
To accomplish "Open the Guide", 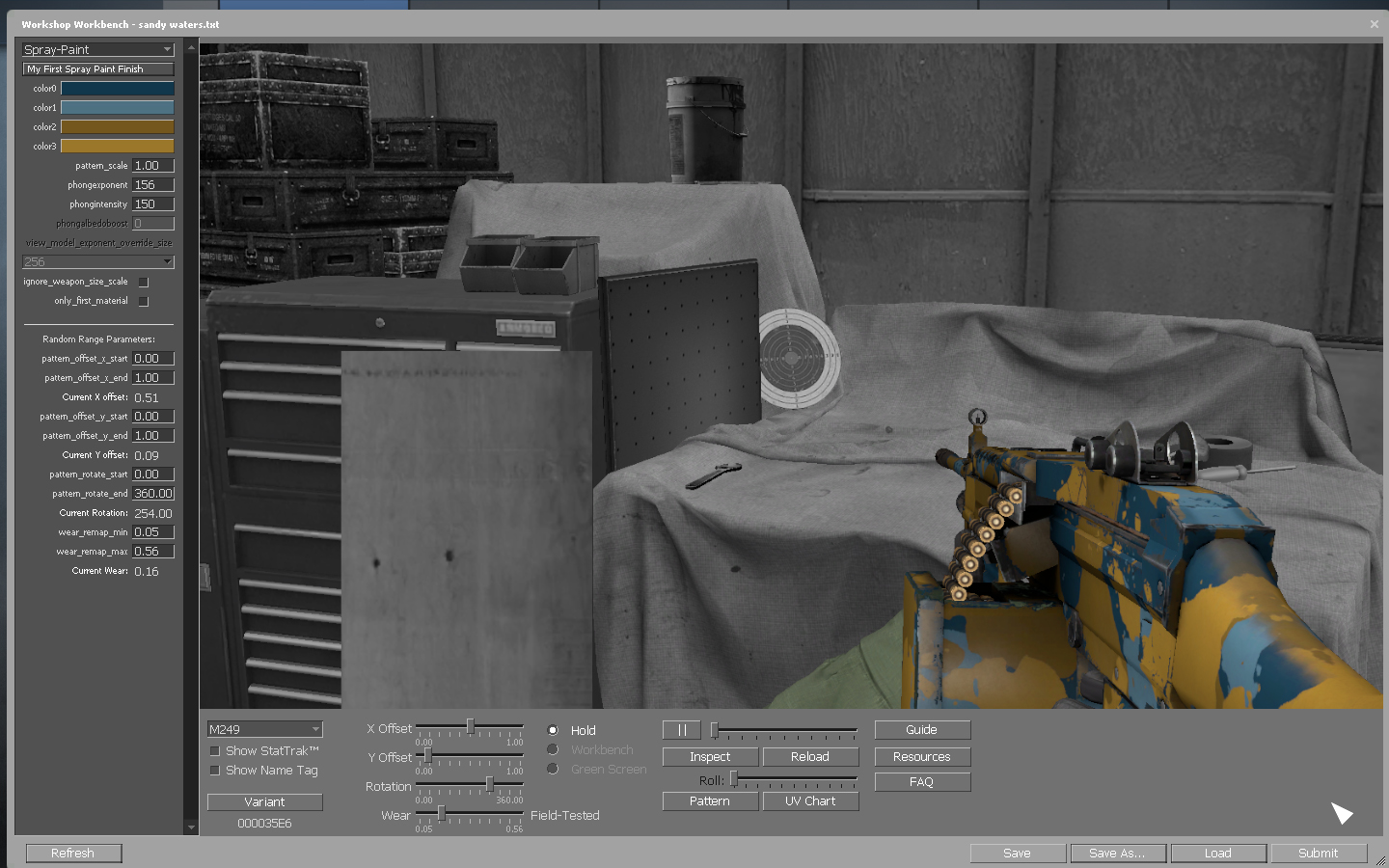I will pos(922,730).
